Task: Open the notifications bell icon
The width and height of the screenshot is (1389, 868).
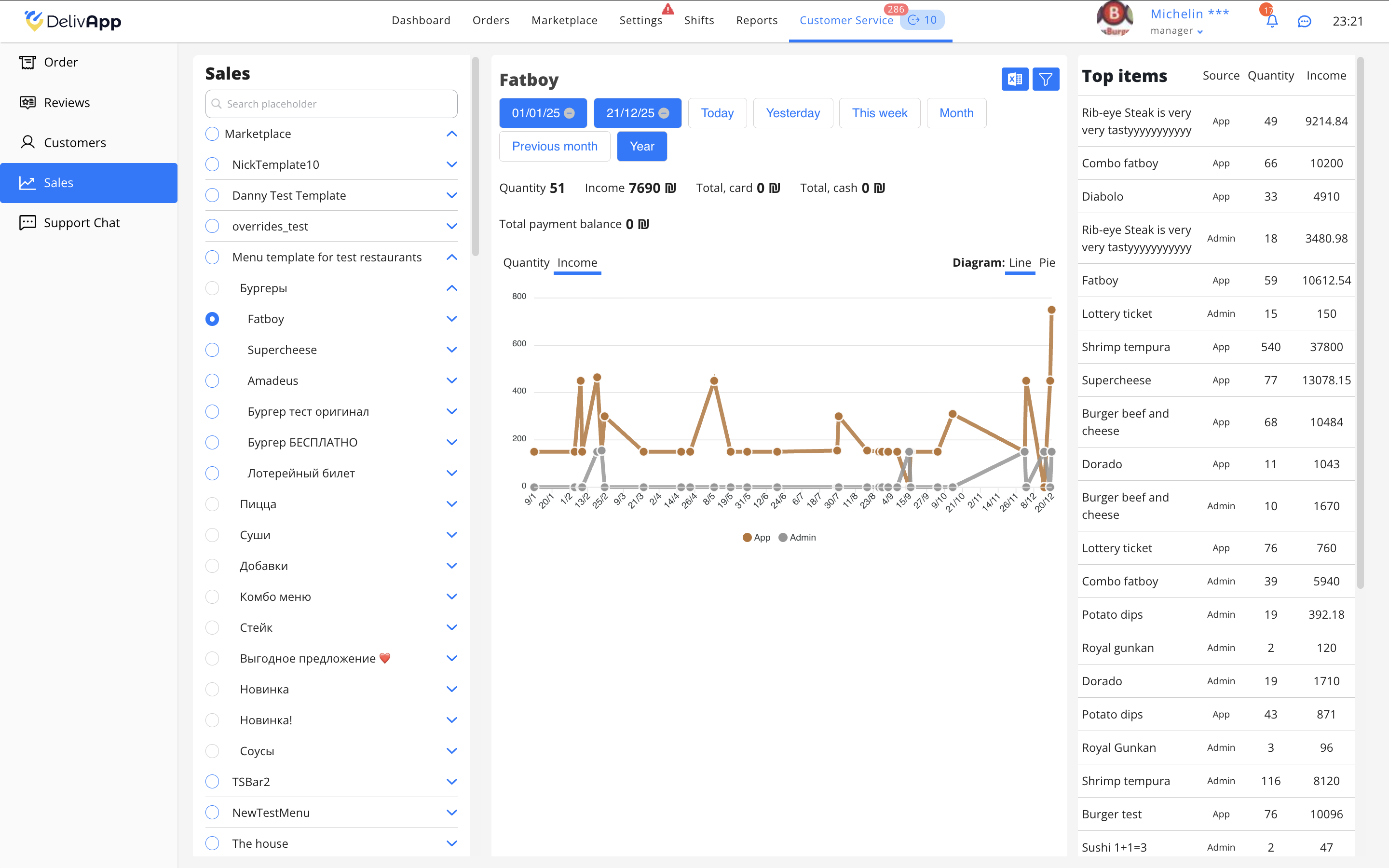Action: (1271, 21)
